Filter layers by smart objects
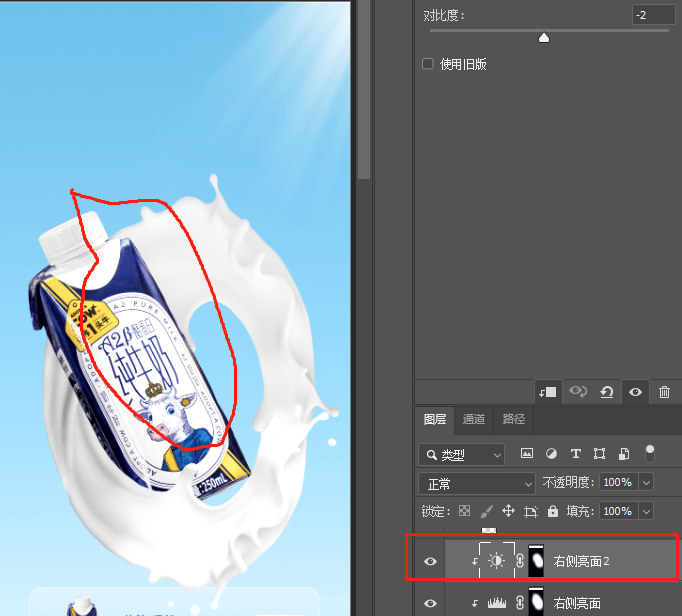 coord(624,454)
